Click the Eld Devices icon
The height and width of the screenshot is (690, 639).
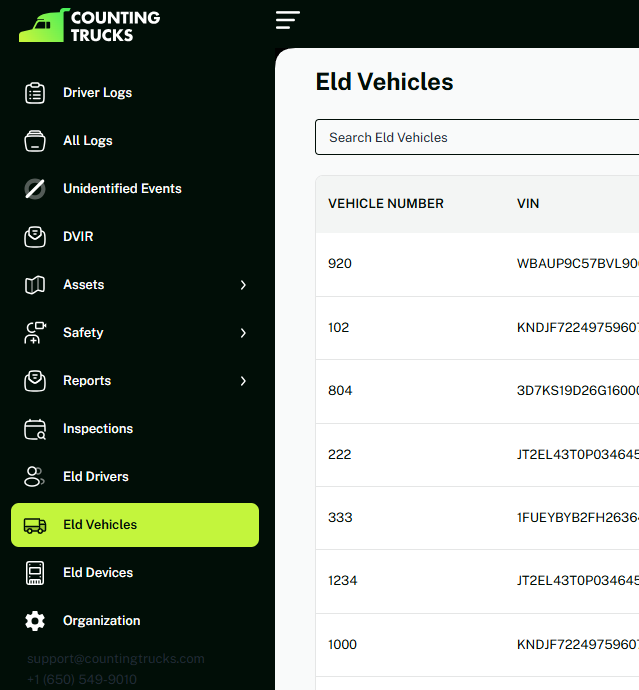35,573
